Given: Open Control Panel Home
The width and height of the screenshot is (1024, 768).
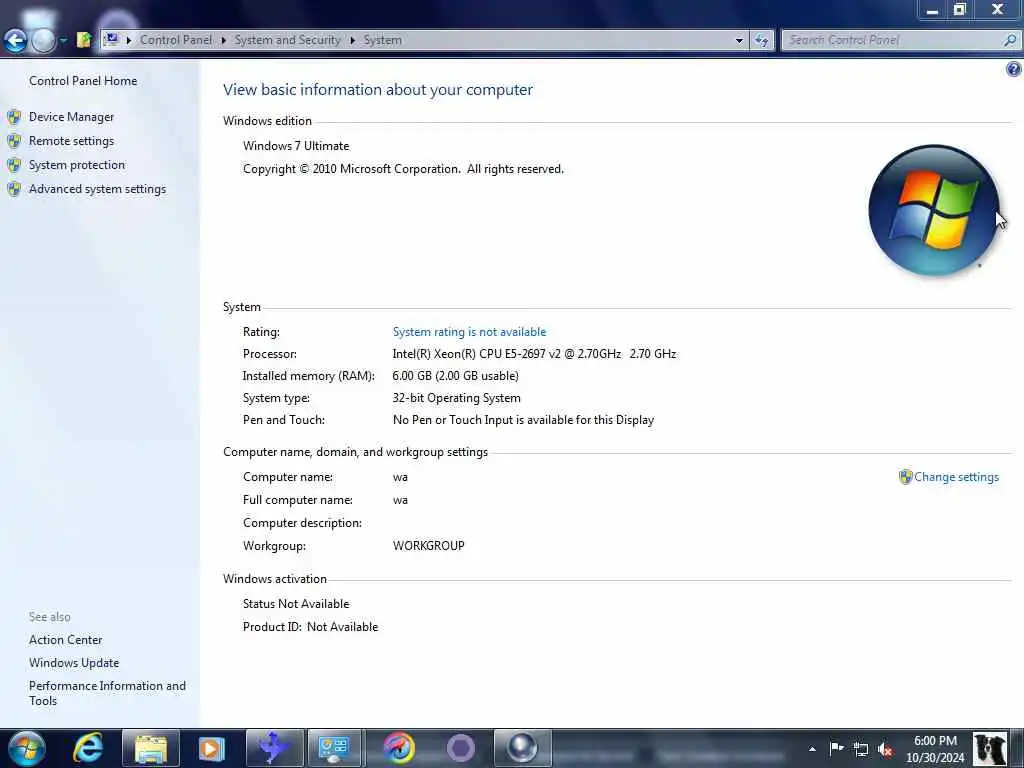Looking at the screenshot, I should pyautogui.click(x=83, y=81).
